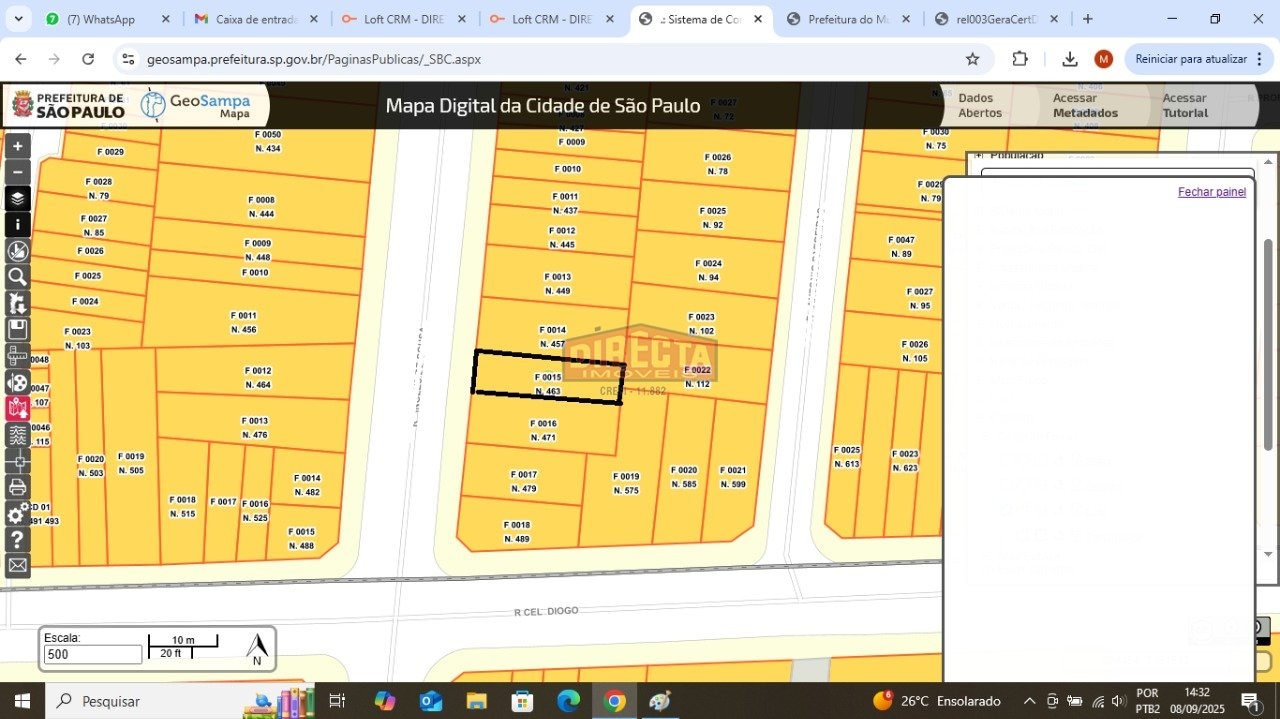
Task: Open the magnifier search tool
Action: pyautogui.click(x=17, y=277)
